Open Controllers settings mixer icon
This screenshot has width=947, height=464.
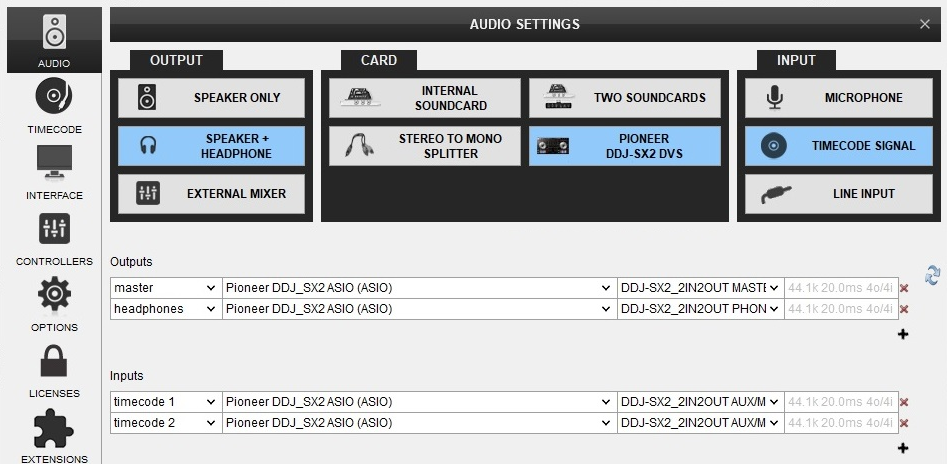(54, 229)
